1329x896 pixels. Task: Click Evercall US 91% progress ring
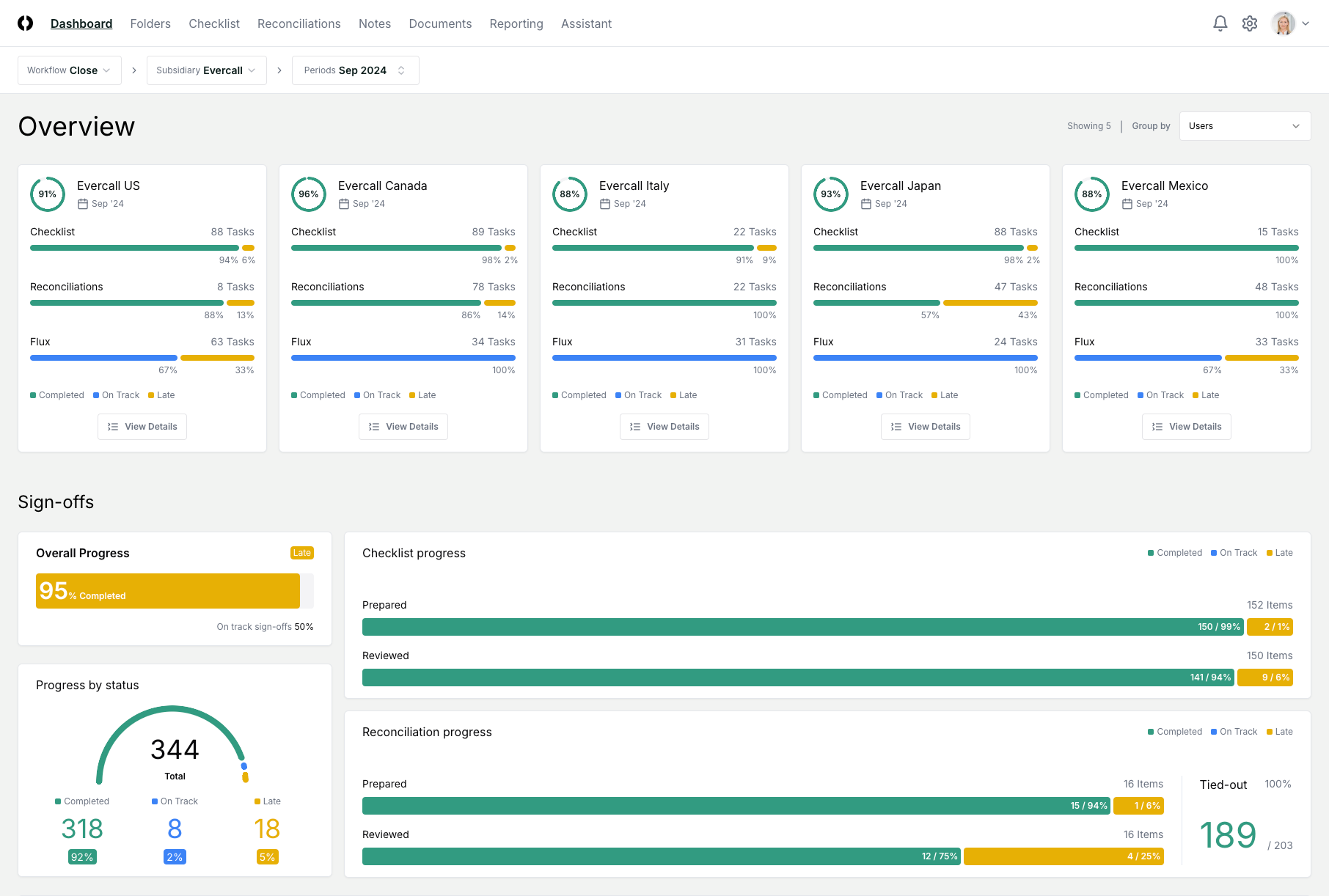coord(48,194)
